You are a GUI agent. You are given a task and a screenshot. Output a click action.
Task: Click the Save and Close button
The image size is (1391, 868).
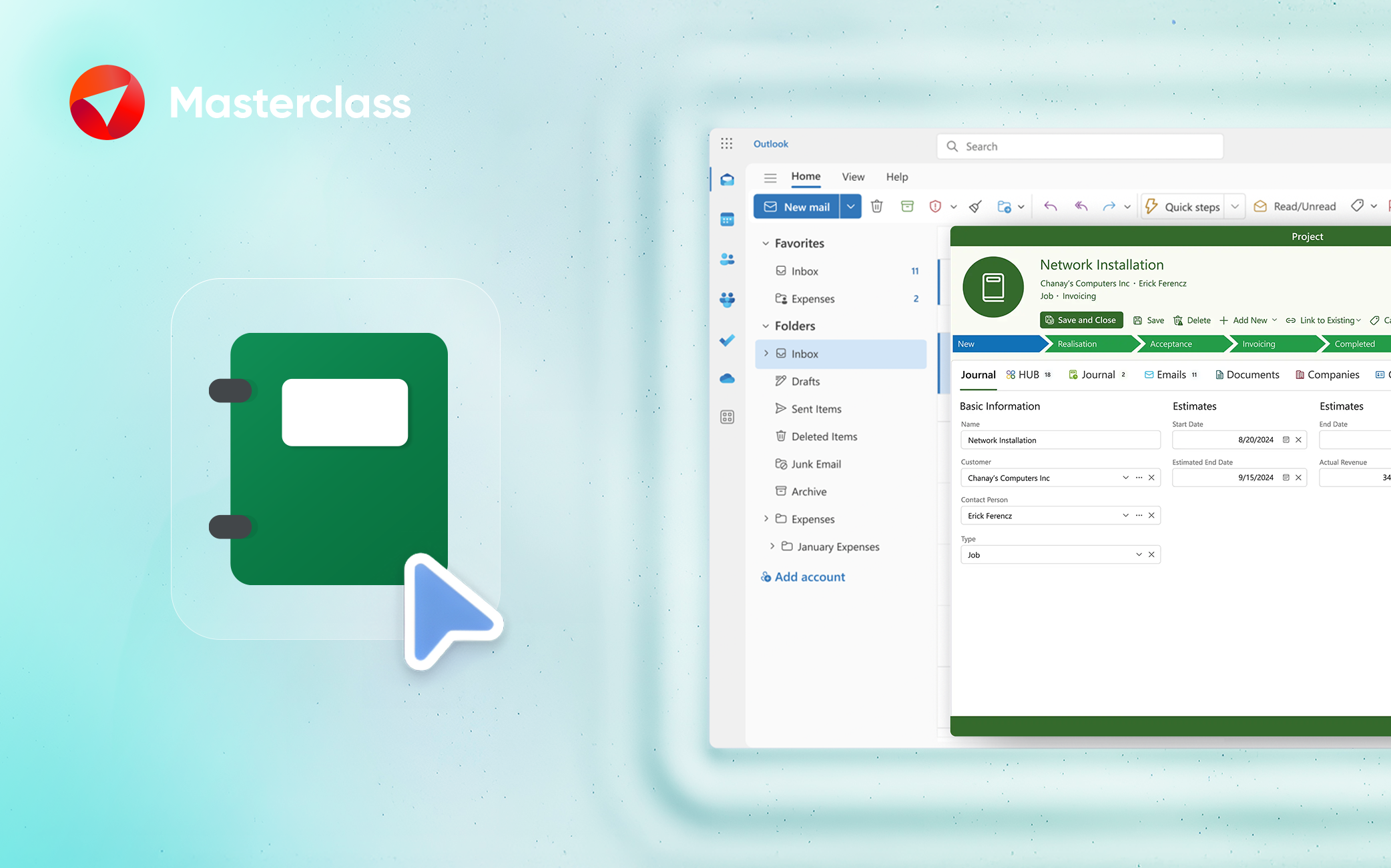point(1081,320)
